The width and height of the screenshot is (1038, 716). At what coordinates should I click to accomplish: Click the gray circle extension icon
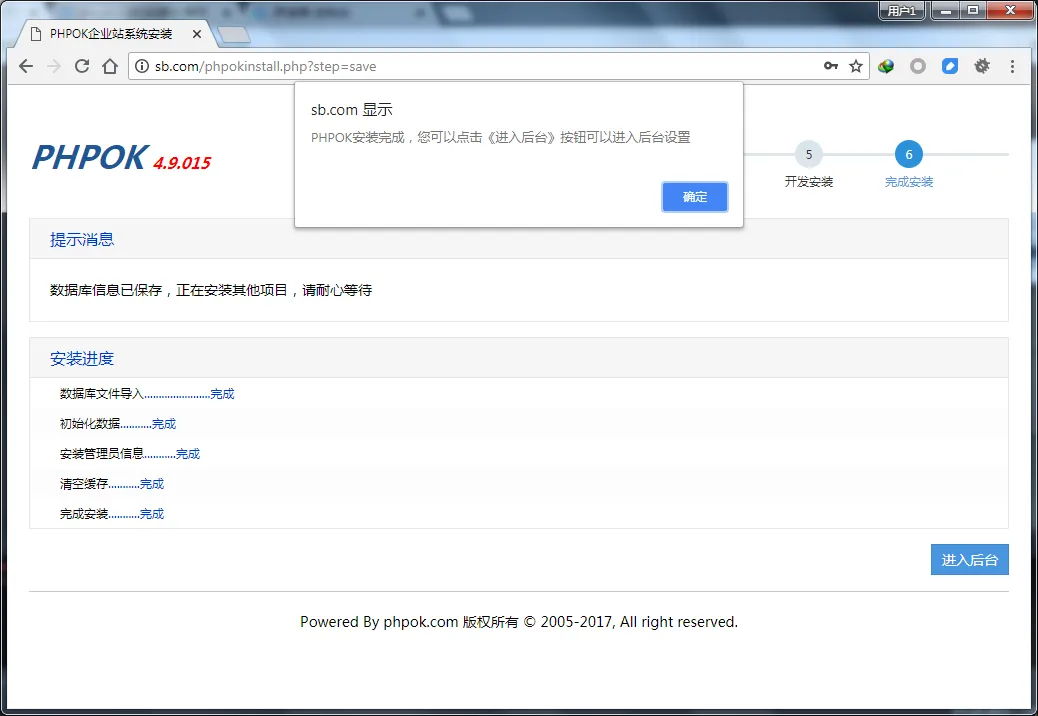pyautogui.click(x=918, y=66)
